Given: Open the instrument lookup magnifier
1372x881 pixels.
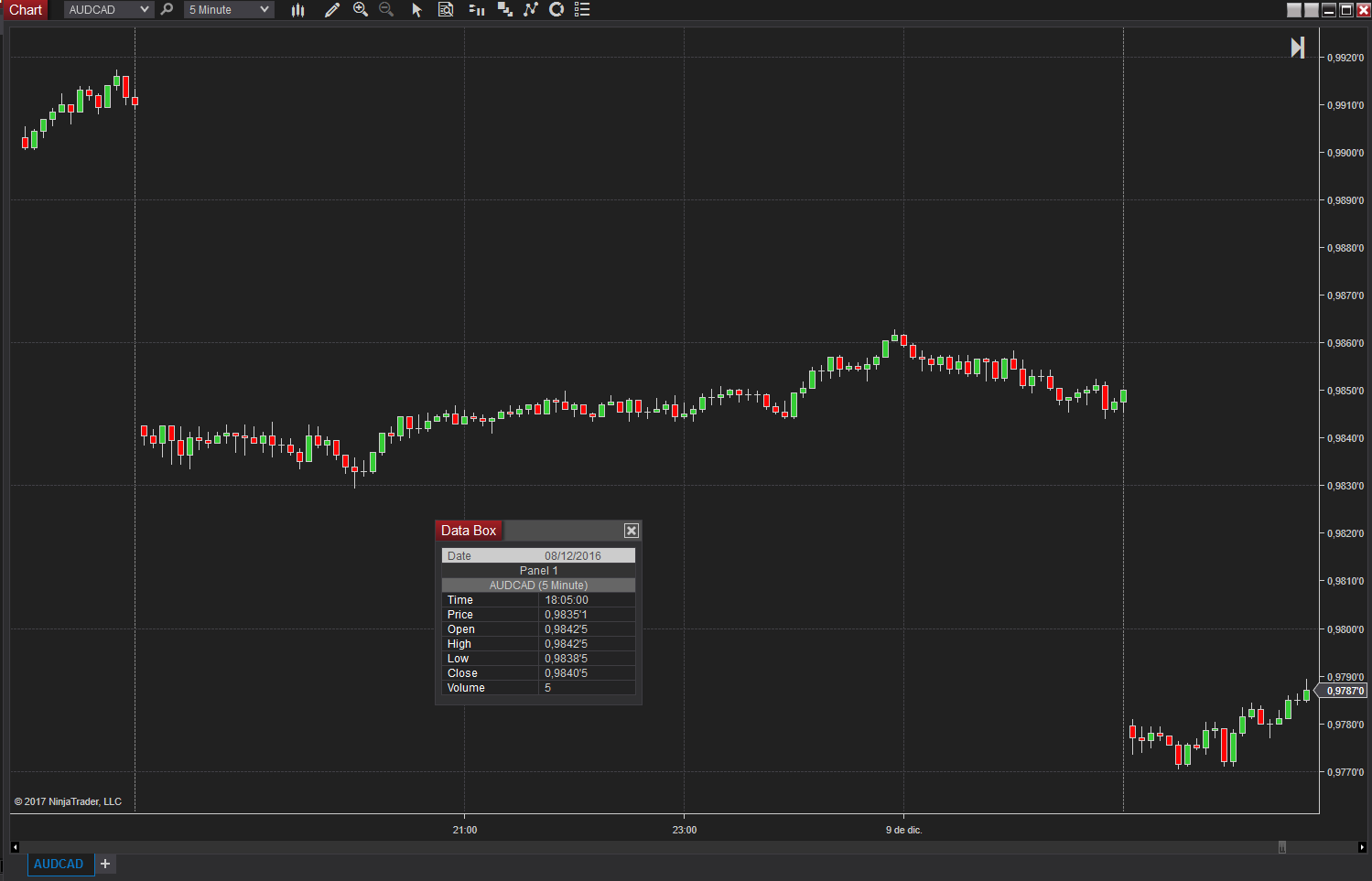Looking at the screenshot, I should point(167,9).
